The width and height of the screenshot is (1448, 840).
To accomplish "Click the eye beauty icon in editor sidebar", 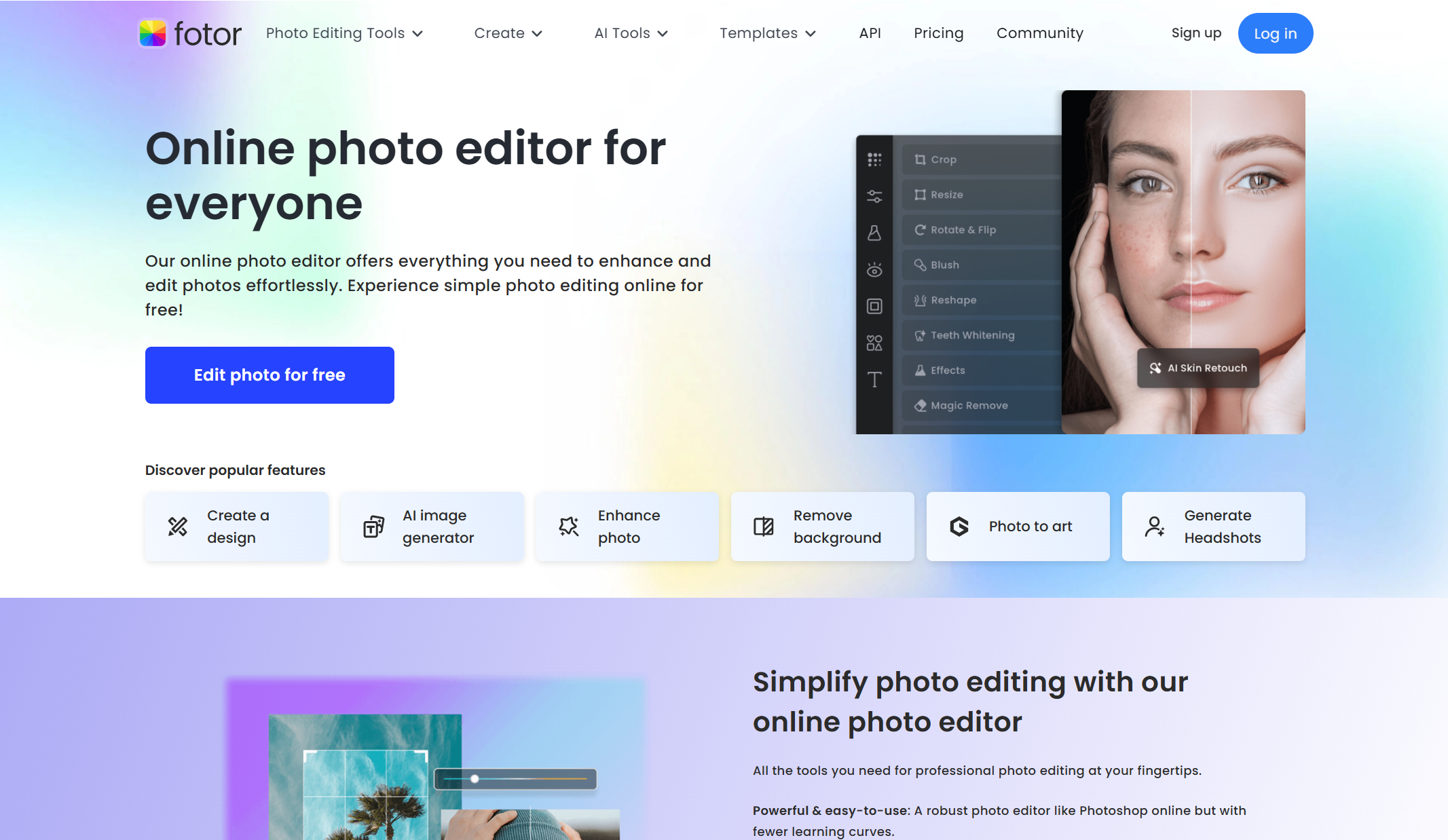I will [874, 270].
